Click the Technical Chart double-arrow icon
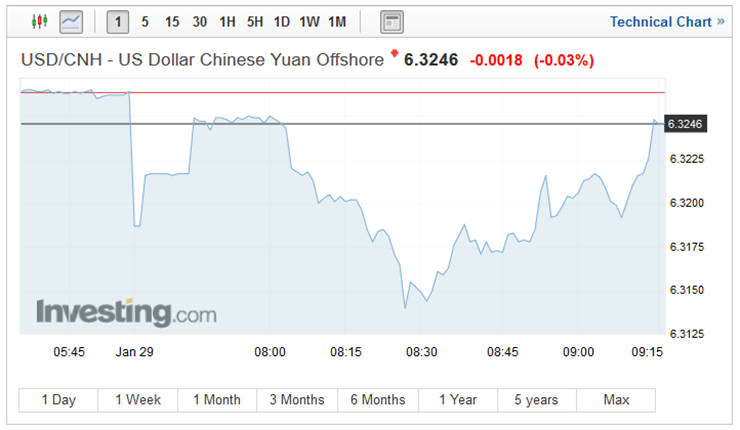Viewport: 740px width, 430px height. point(721,21)
